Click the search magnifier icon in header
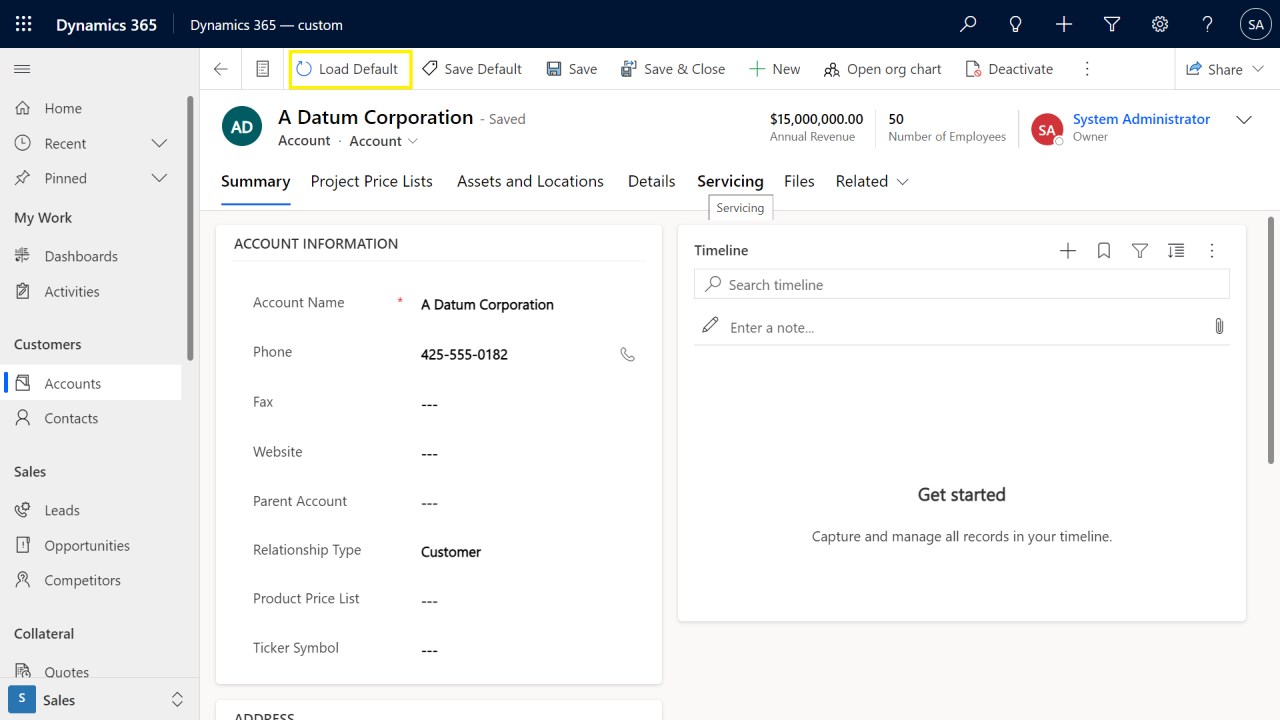Screen dimensions: 1280x720 [x=967, y=24]
